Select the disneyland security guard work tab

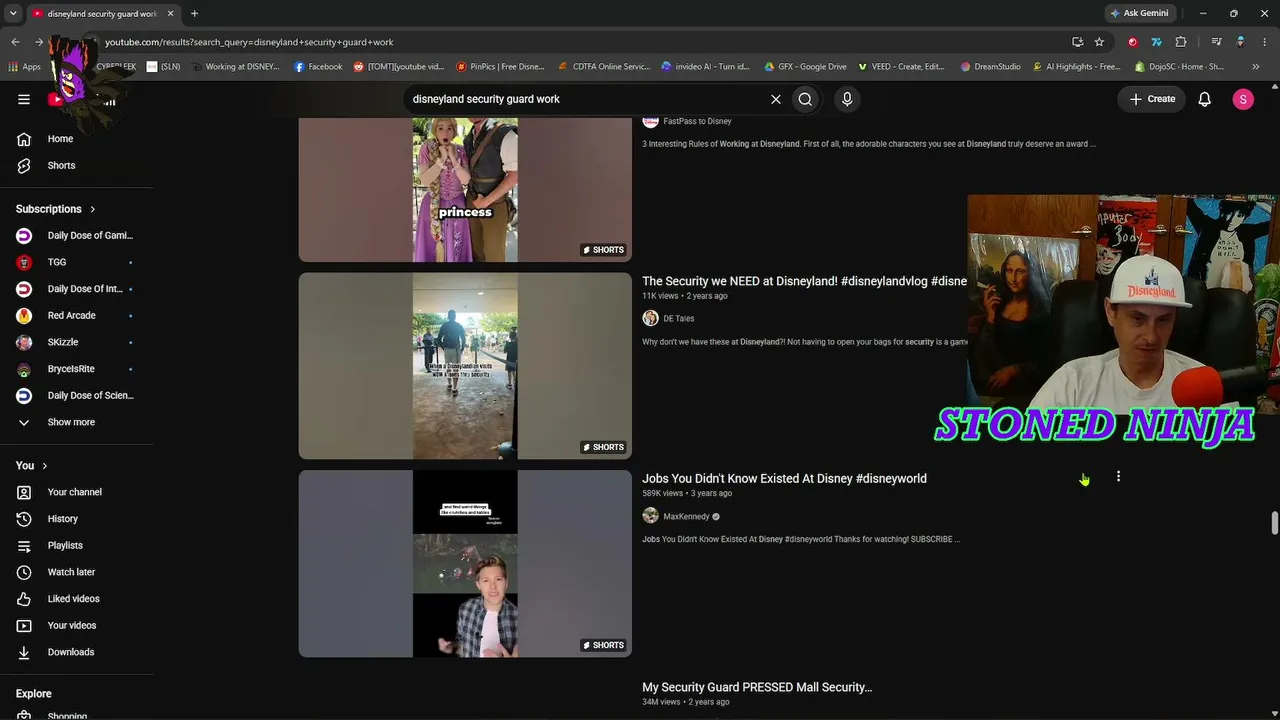pyautogui.click(x=103, y=13)
